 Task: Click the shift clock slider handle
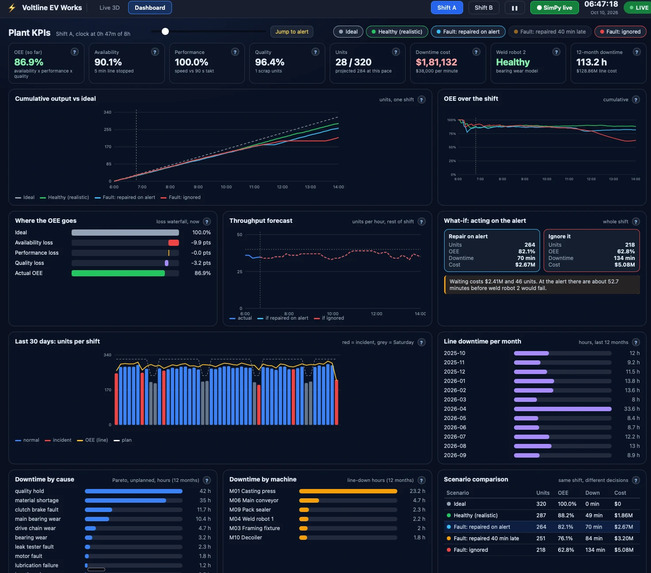(165, 32)
